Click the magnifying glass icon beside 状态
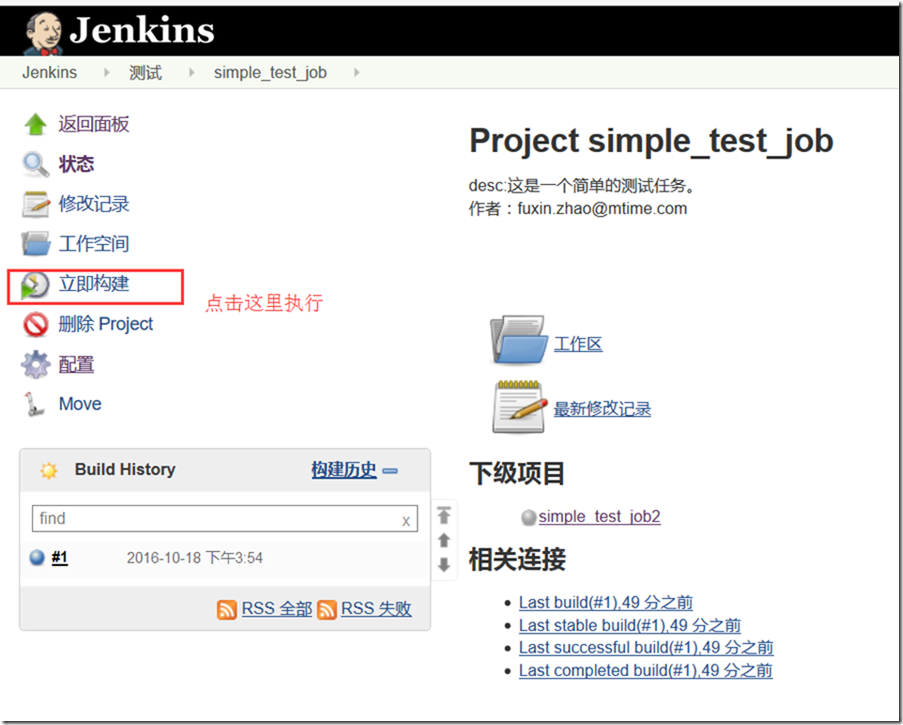903x725 pixels. click(36, 164)
